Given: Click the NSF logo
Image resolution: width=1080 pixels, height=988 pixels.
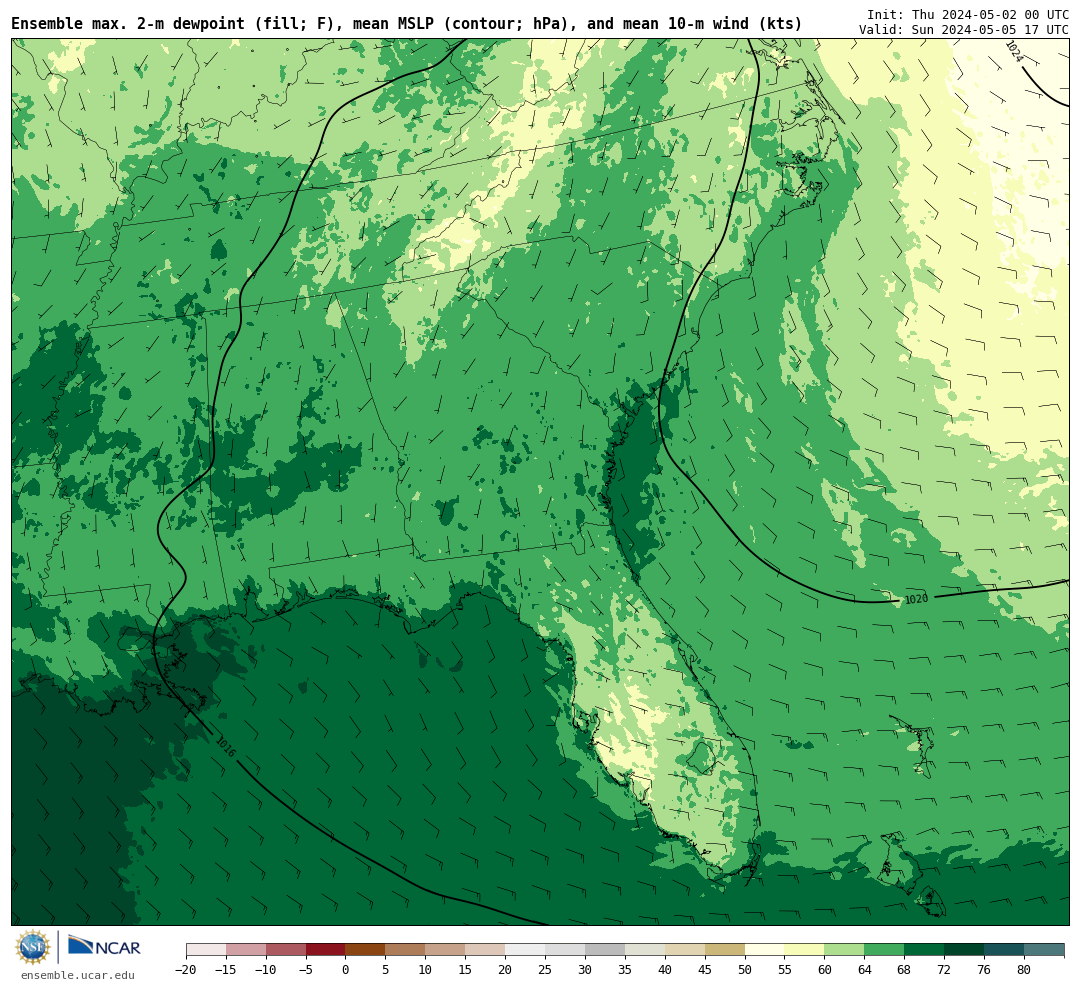Looking at the screenshot, I should point(33,947).
